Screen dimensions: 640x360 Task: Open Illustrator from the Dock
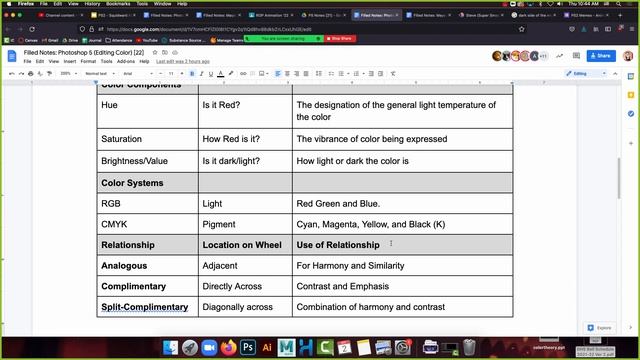[267, 347]
